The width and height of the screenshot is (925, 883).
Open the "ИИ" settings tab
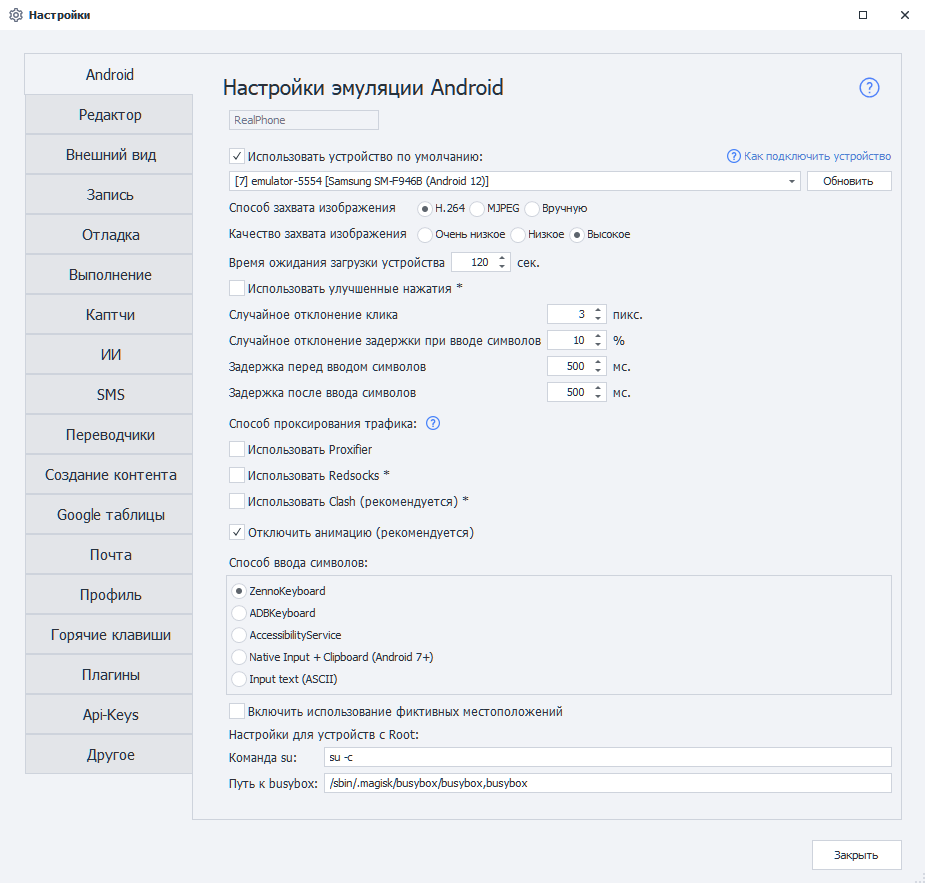(109, 354)
